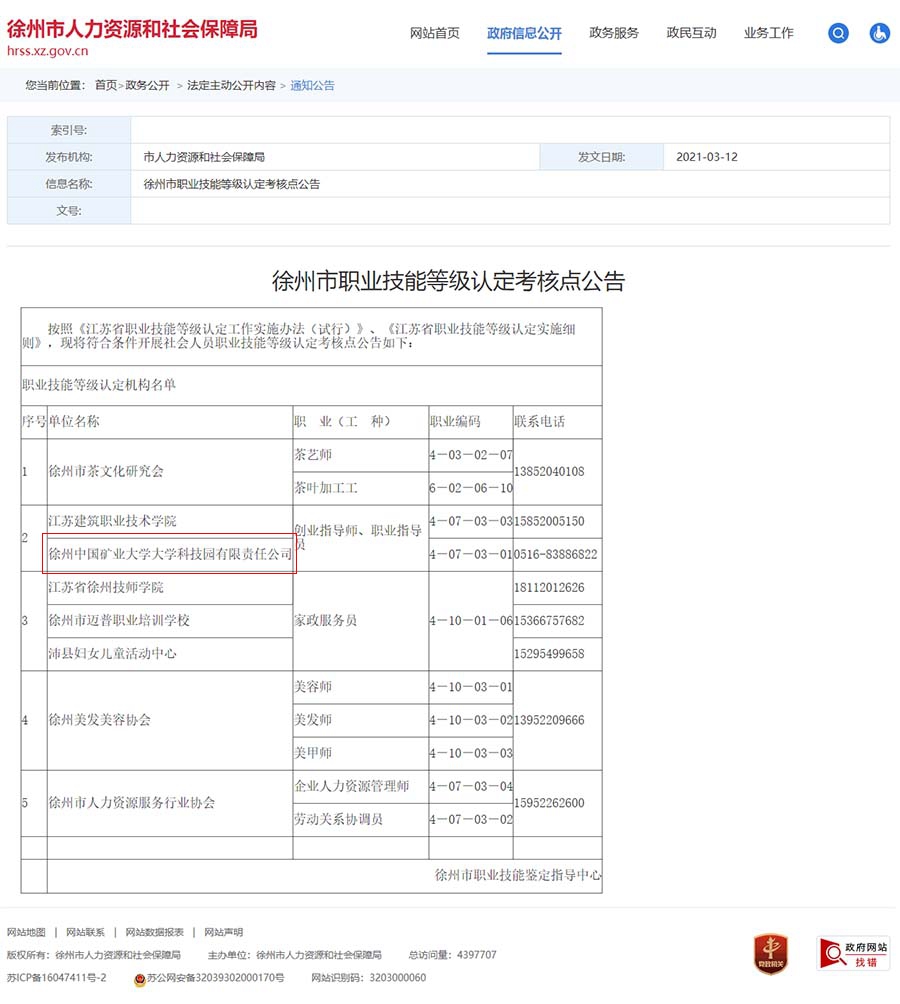The width and height of the screenshot is (900, 1004).
Task: Open the 网站首页 navigation item
Action: 435,33
